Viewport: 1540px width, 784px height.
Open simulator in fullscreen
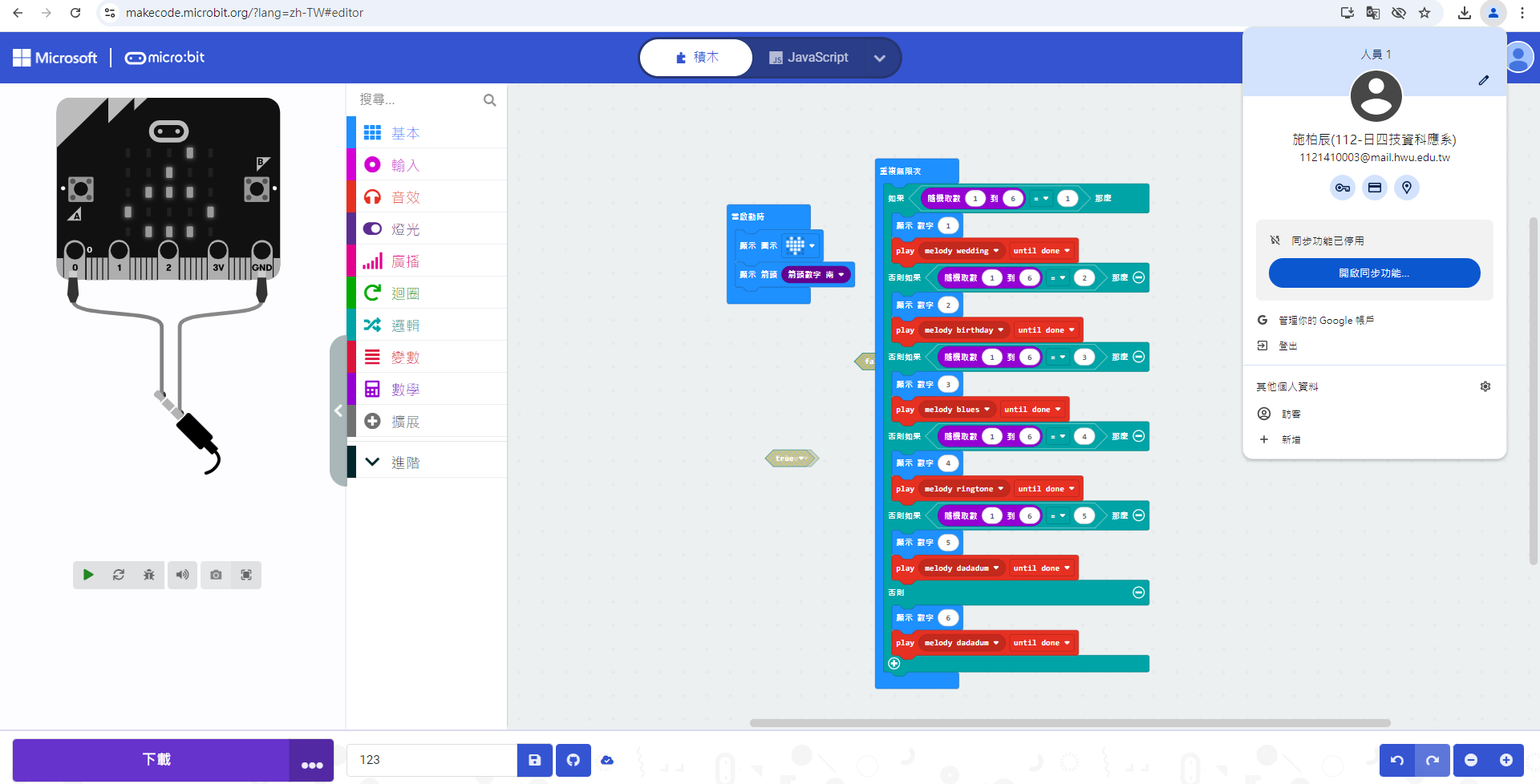tap(246, 575)
